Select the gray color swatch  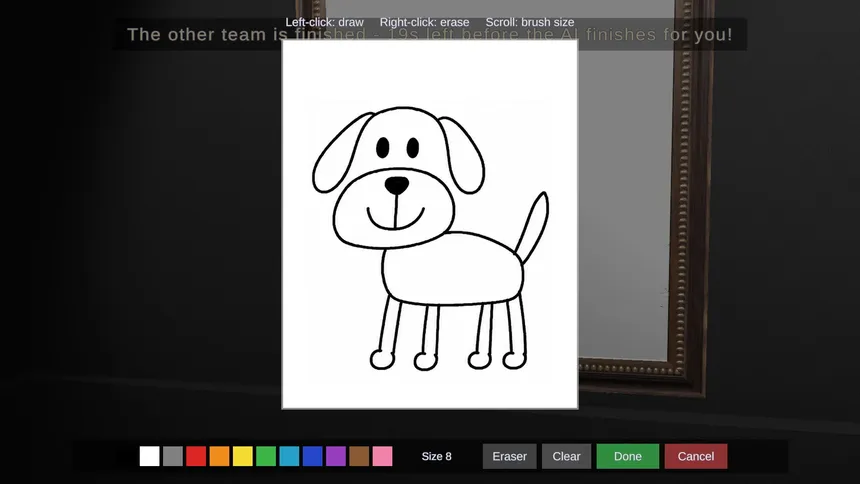coord(173,456)
